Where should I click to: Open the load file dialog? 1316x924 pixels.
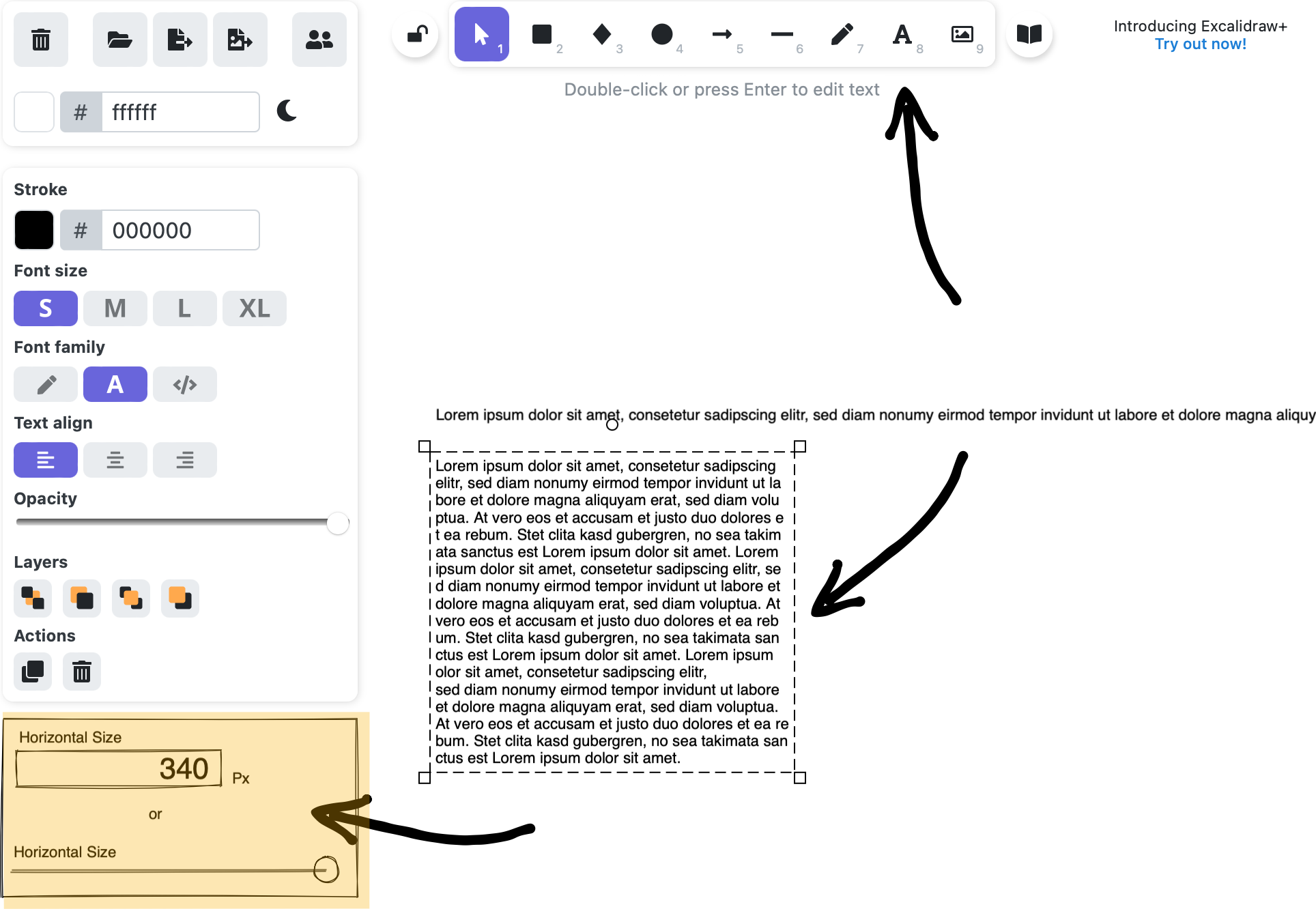tap(119, 39)
